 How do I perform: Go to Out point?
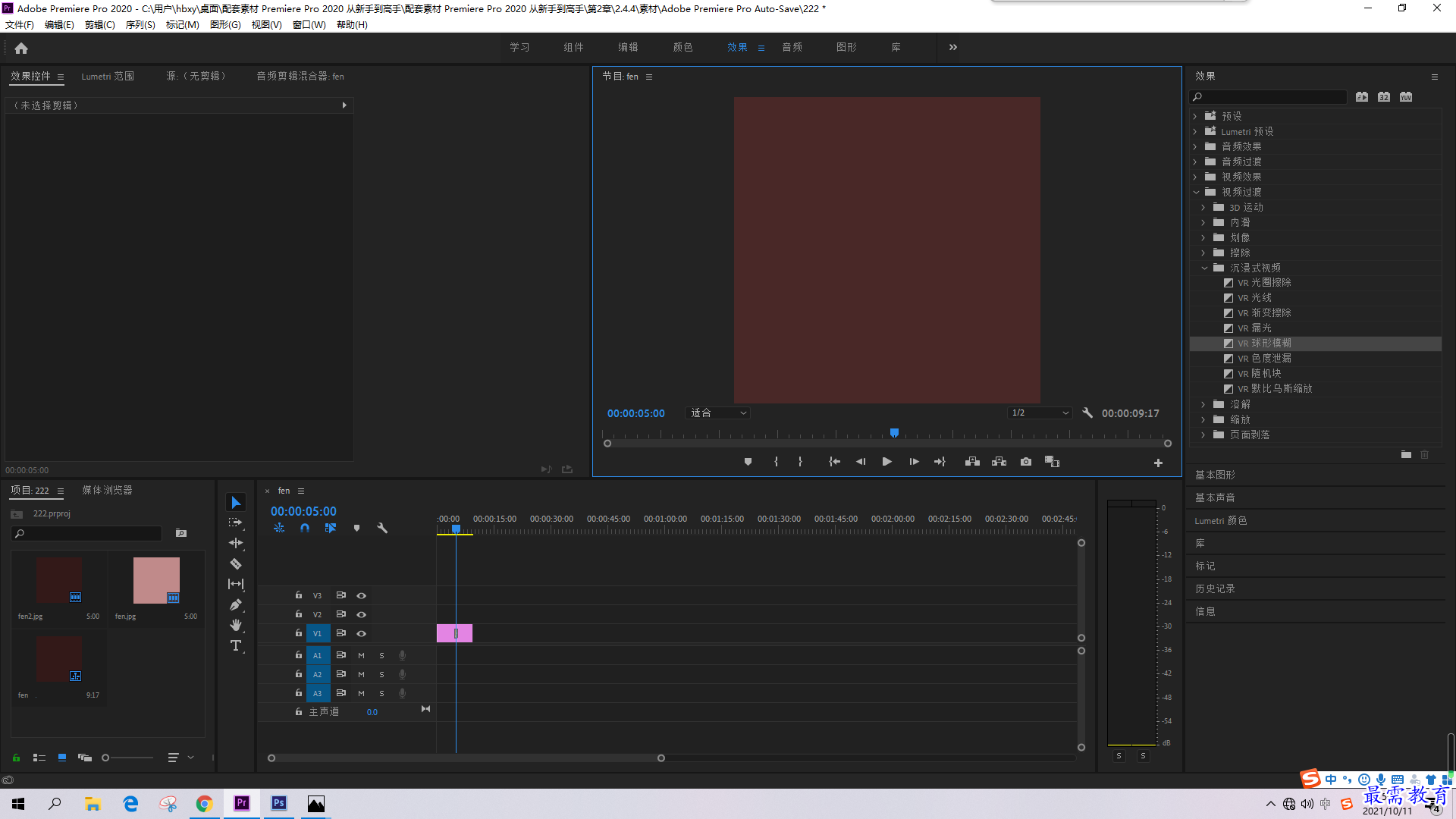[940, 462]
